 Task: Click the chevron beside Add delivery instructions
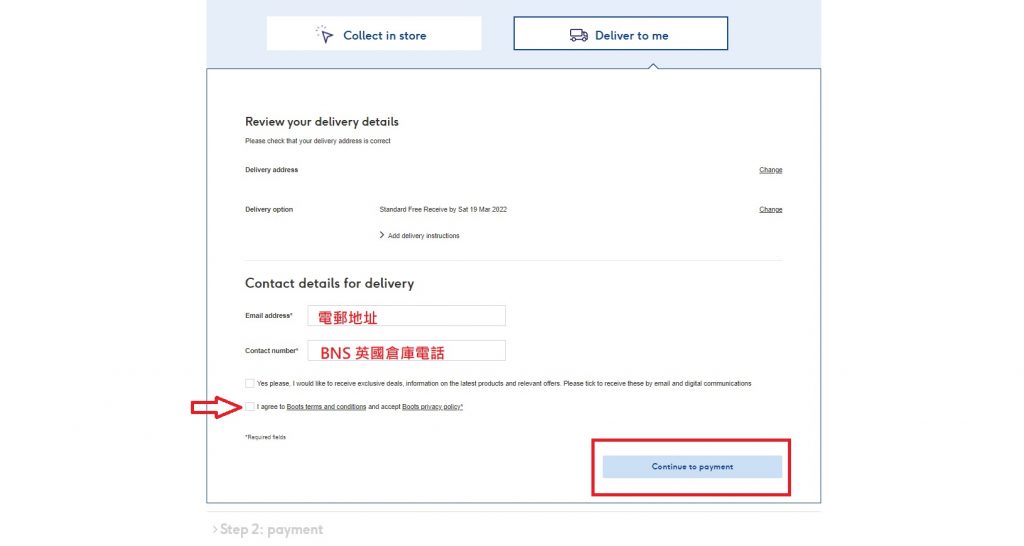tap(381, 235)
